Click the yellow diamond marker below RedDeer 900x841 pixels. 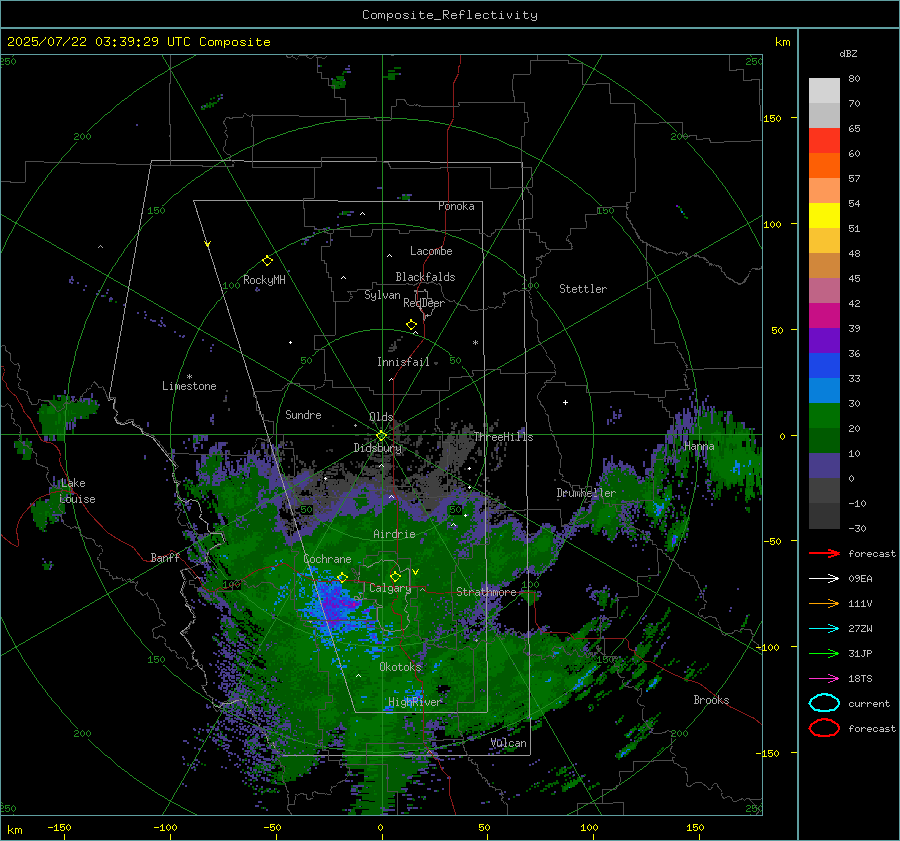(411, 325)
